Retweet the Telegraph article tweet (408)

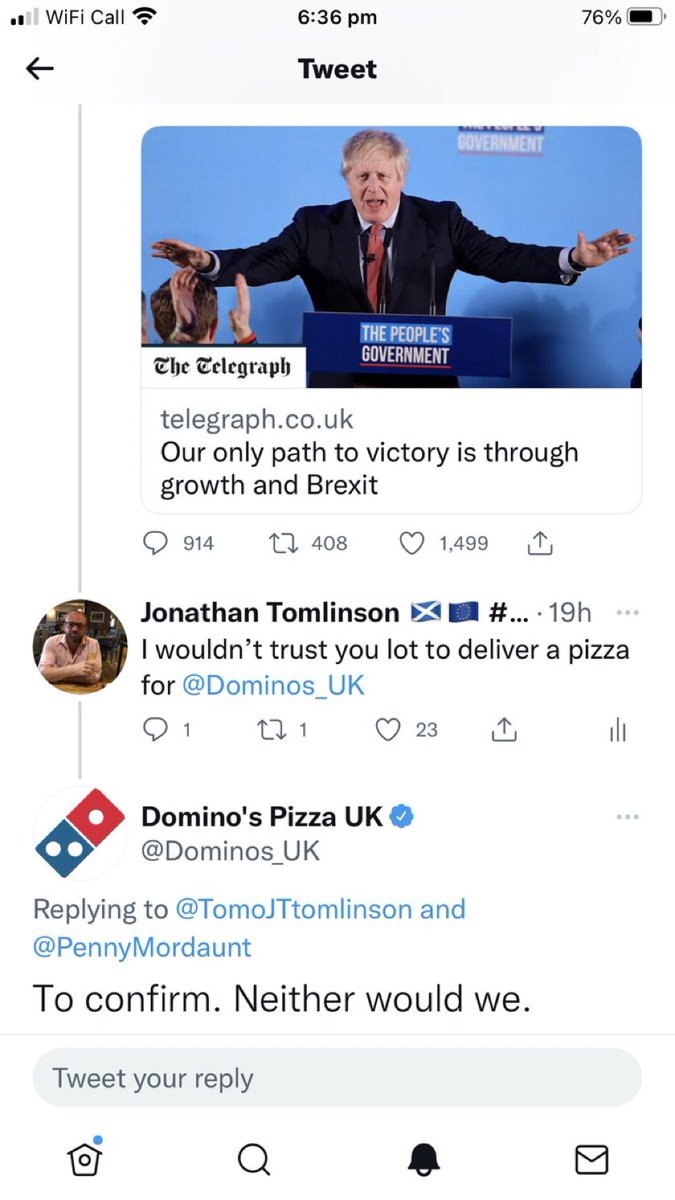tap(309, 543)
